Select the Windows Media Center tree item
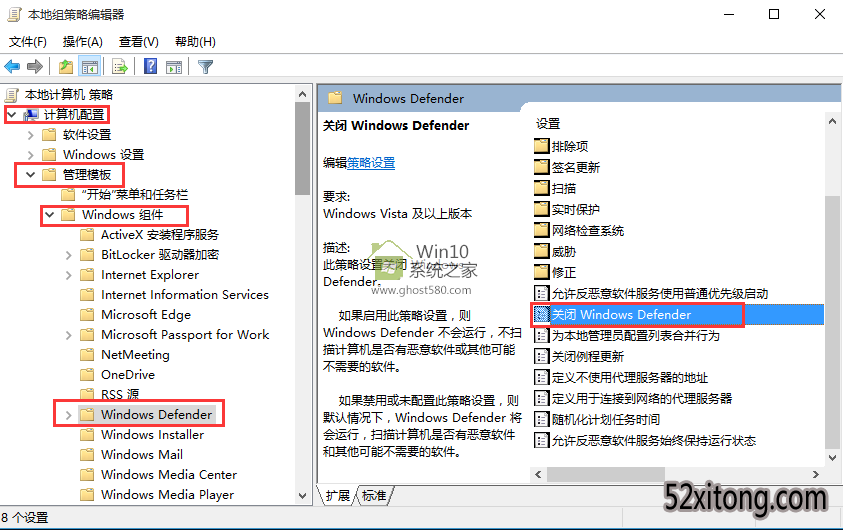 [169, 474]
